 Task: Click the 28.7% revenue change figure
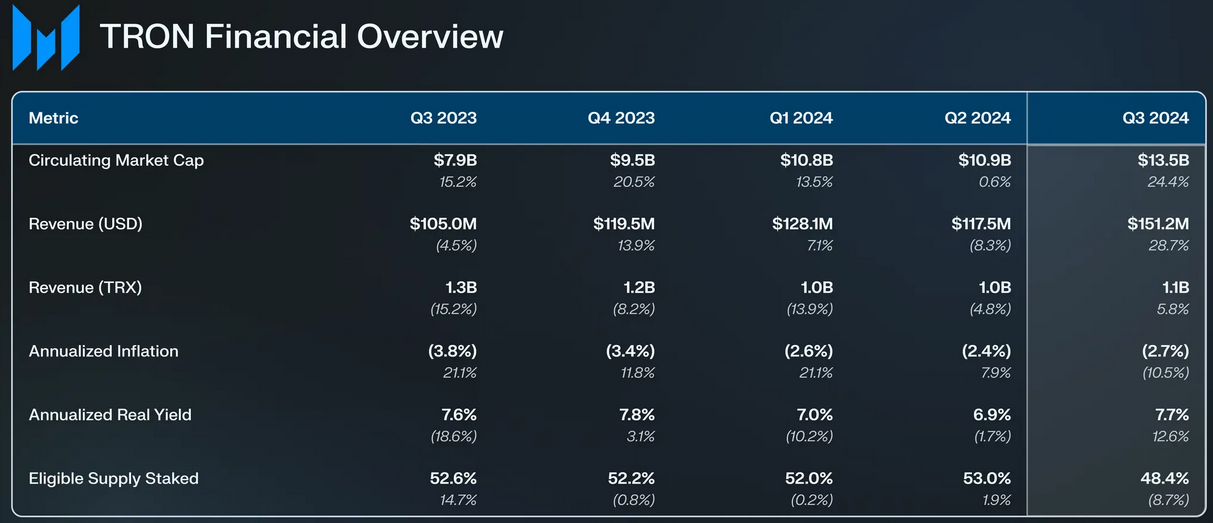(x=1169, y=245)
